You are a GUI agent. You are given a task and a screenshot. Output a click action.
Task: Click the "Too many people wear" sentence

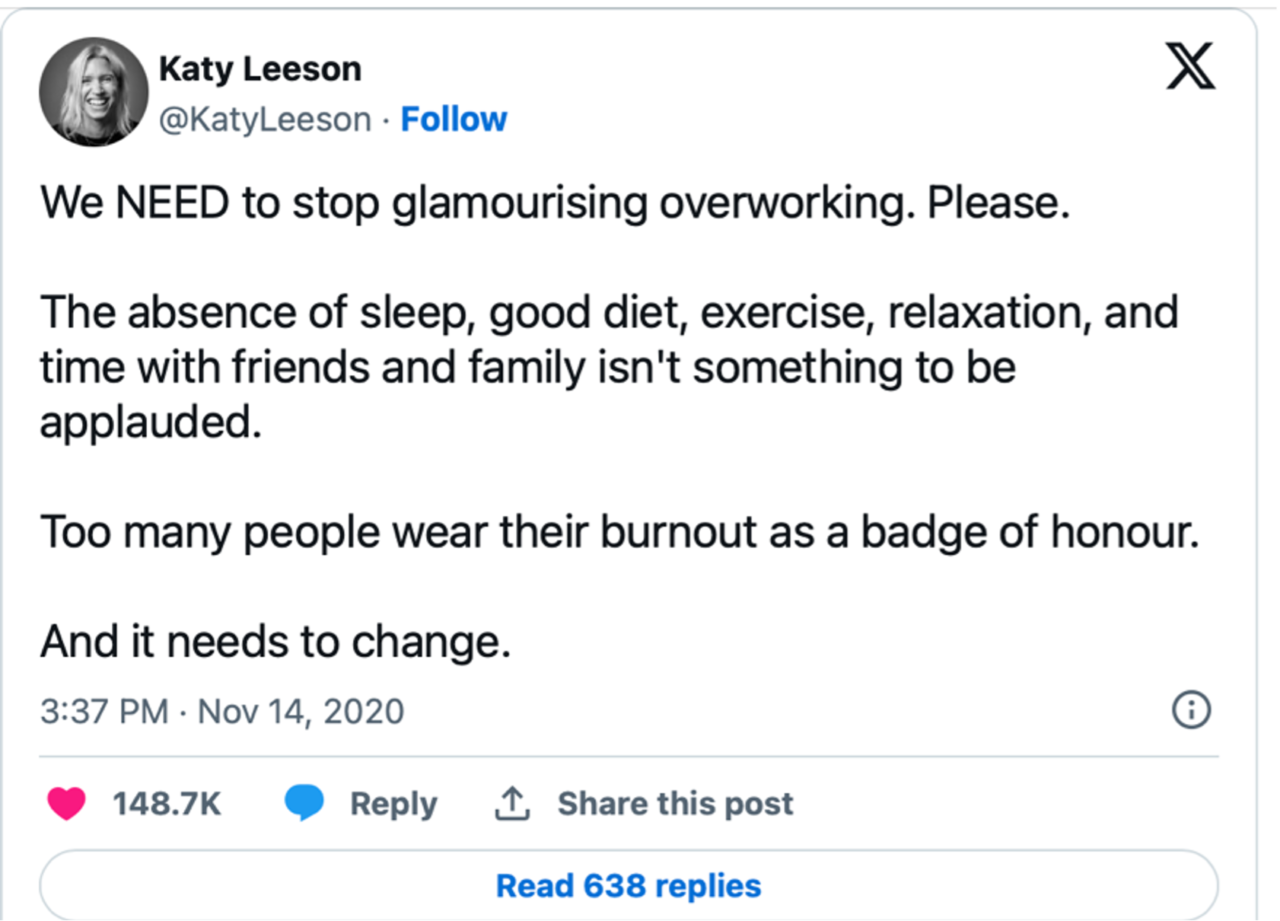point(618,532)
